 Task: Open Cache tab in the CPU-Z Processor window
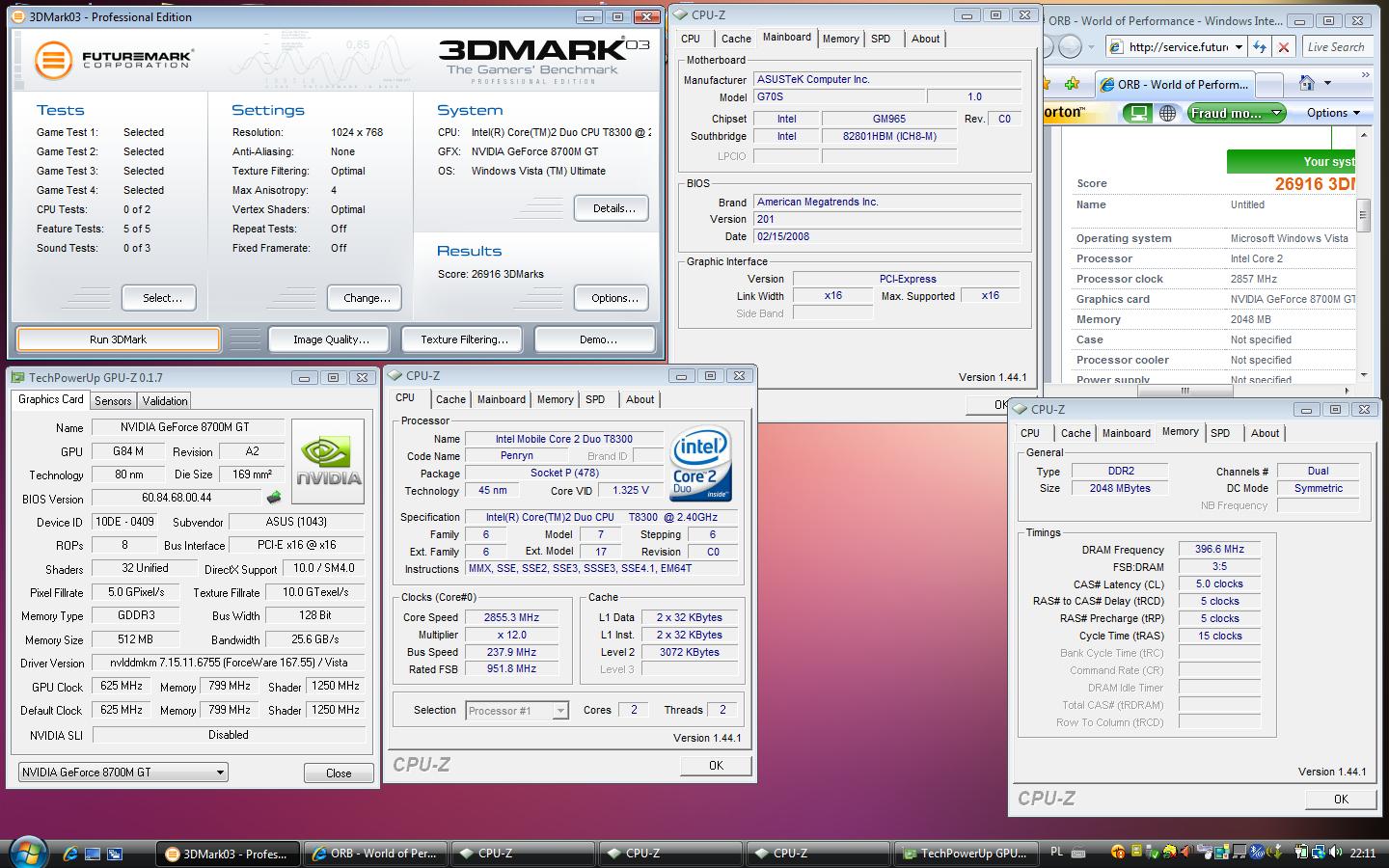pyautogui.click(x=450, y=399)
